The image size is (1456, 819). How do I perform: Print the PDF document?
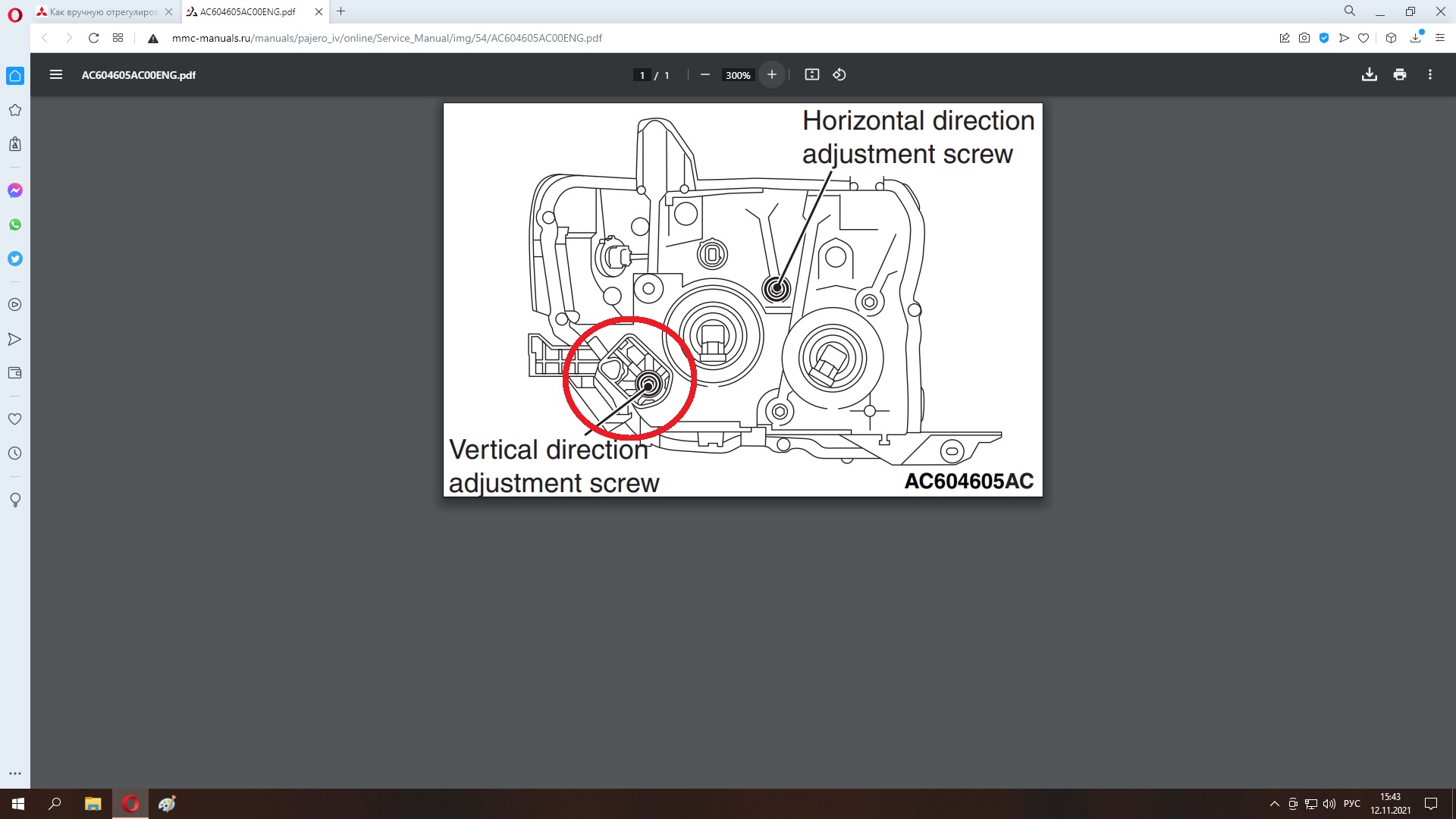click(x=1399, y=74)
